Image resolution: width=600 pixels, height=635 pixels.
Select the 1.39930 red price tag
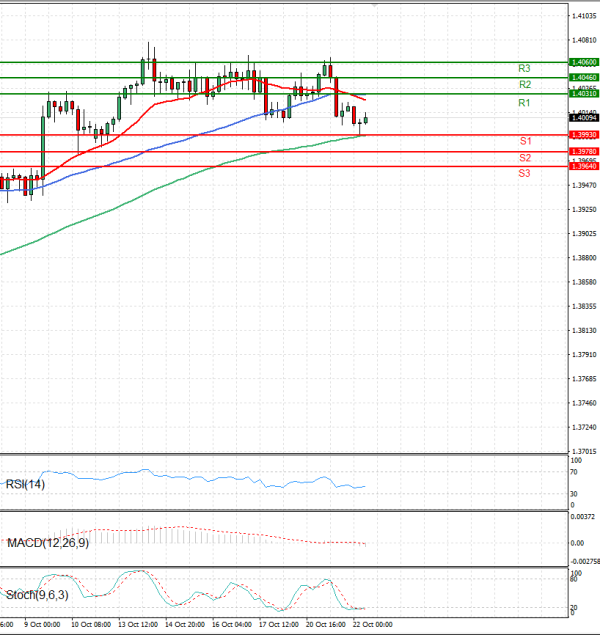(583, 134)
